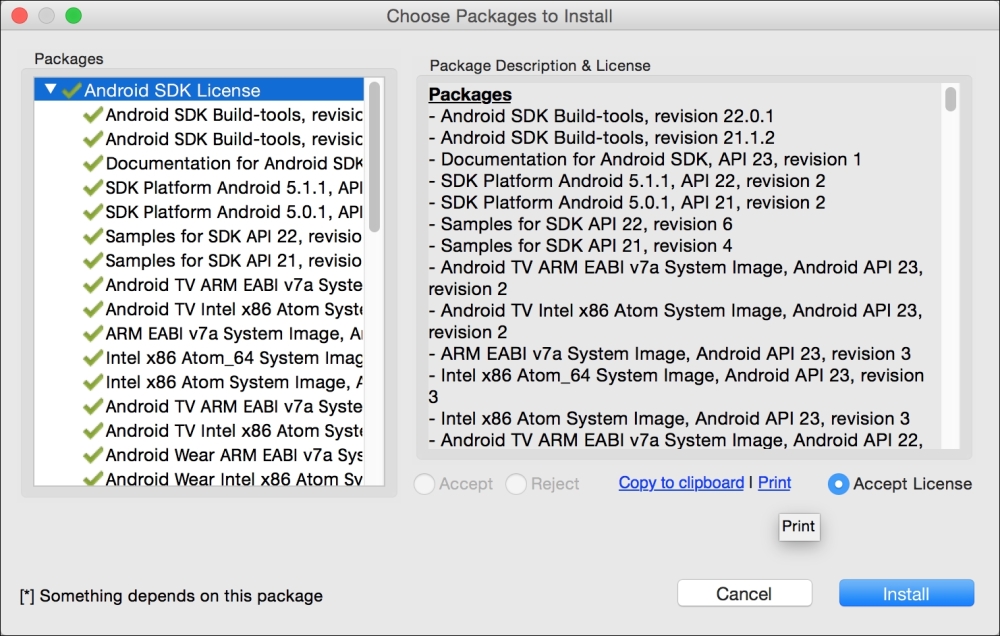Select the Accept radio button
The image size is (1000, 636).
pyautogui.click(x=425, y=484)
